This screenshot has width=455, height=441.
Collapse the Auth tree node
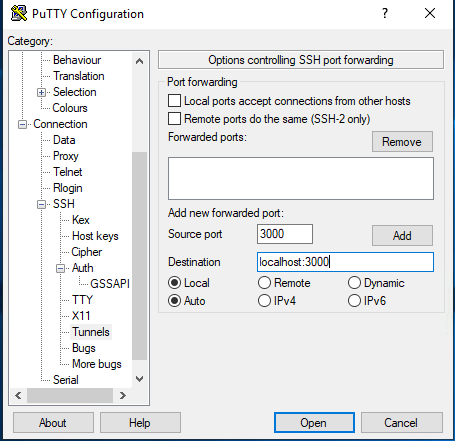(60, 268)
